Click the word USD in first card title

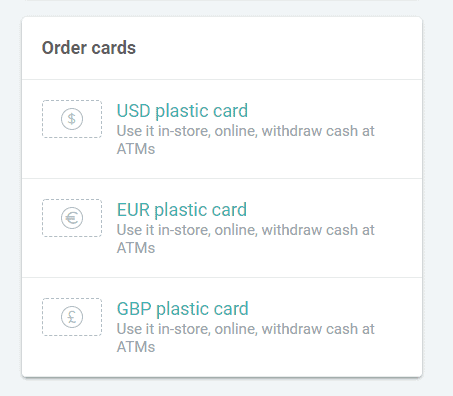[x=134, y=111]
